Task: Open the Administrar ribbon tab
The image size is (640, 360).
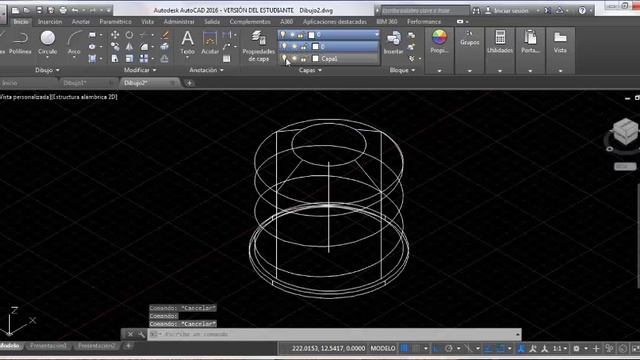Action: click(x=179, y=22)
